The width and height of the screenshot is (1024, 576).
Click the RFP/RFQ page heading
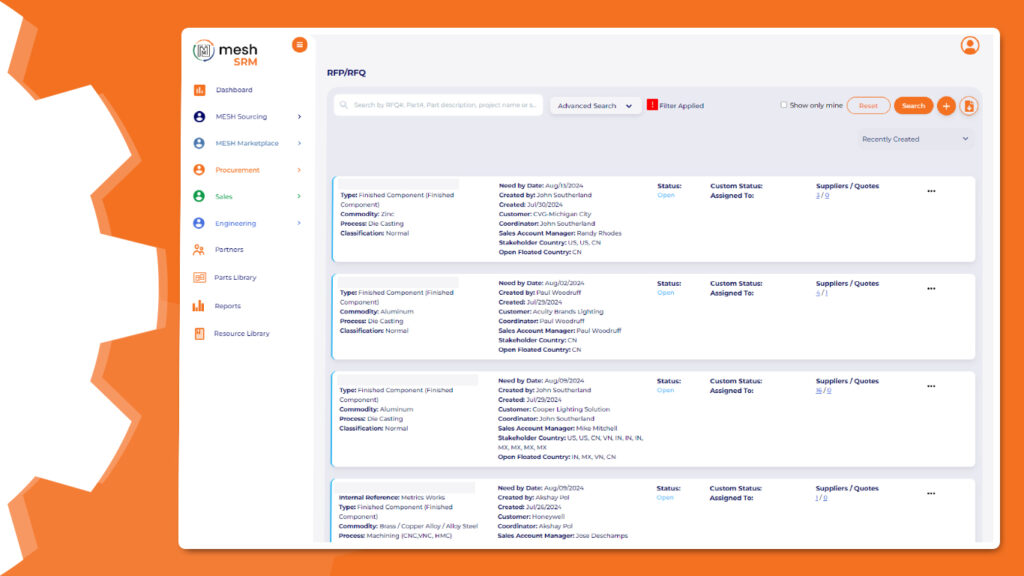346,72
